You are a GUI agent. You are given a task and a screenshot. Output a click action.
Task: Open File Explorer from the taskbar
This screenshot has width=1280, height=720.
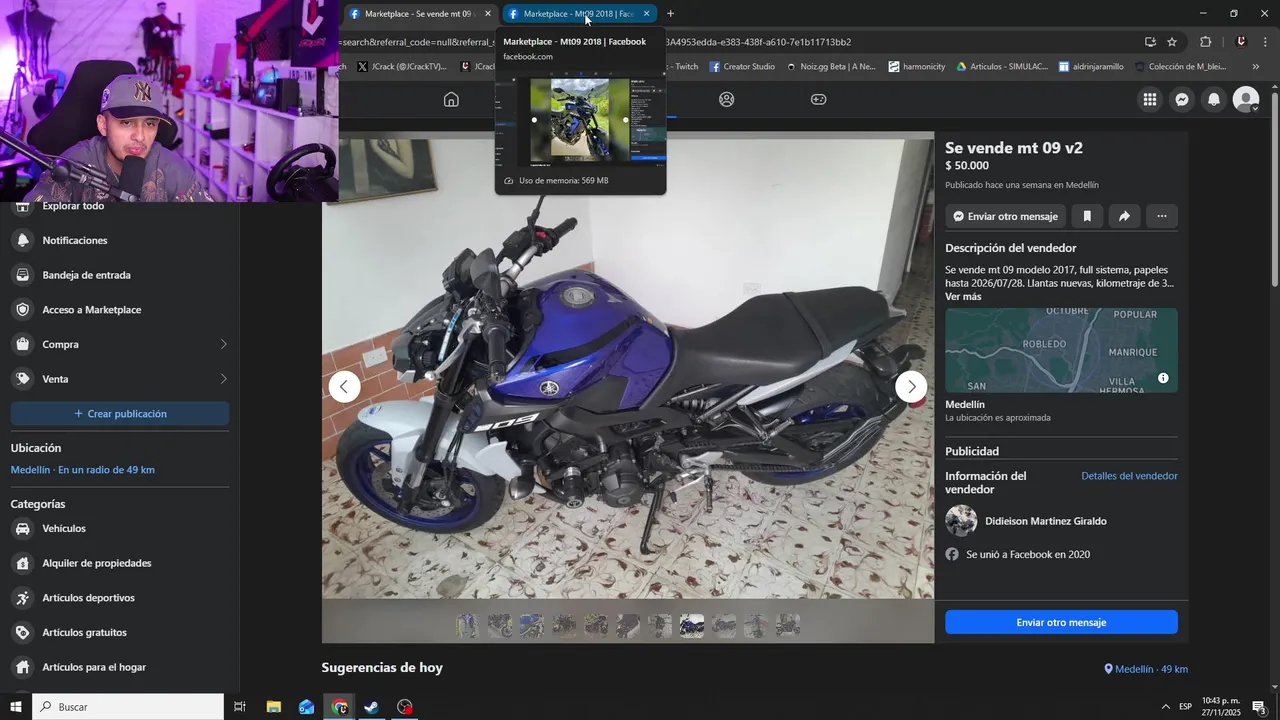coord(274,707)
